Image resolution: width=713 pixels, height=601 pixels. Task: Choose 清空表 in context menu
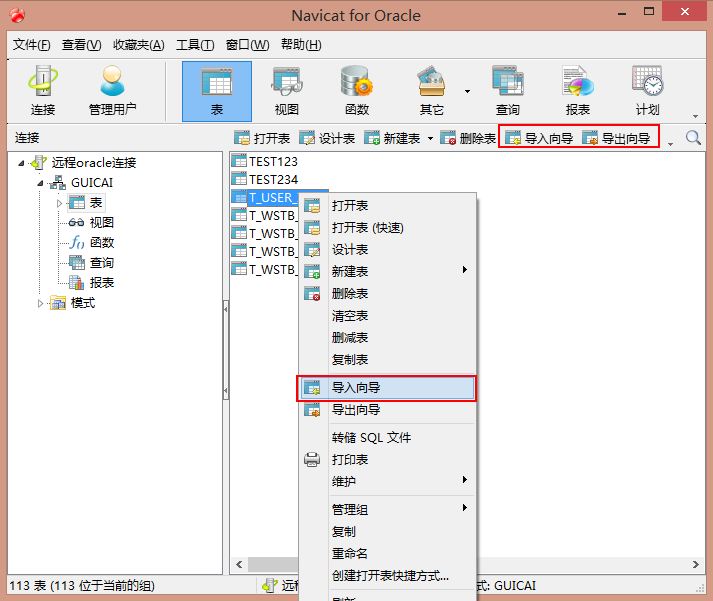coord(387,316)
